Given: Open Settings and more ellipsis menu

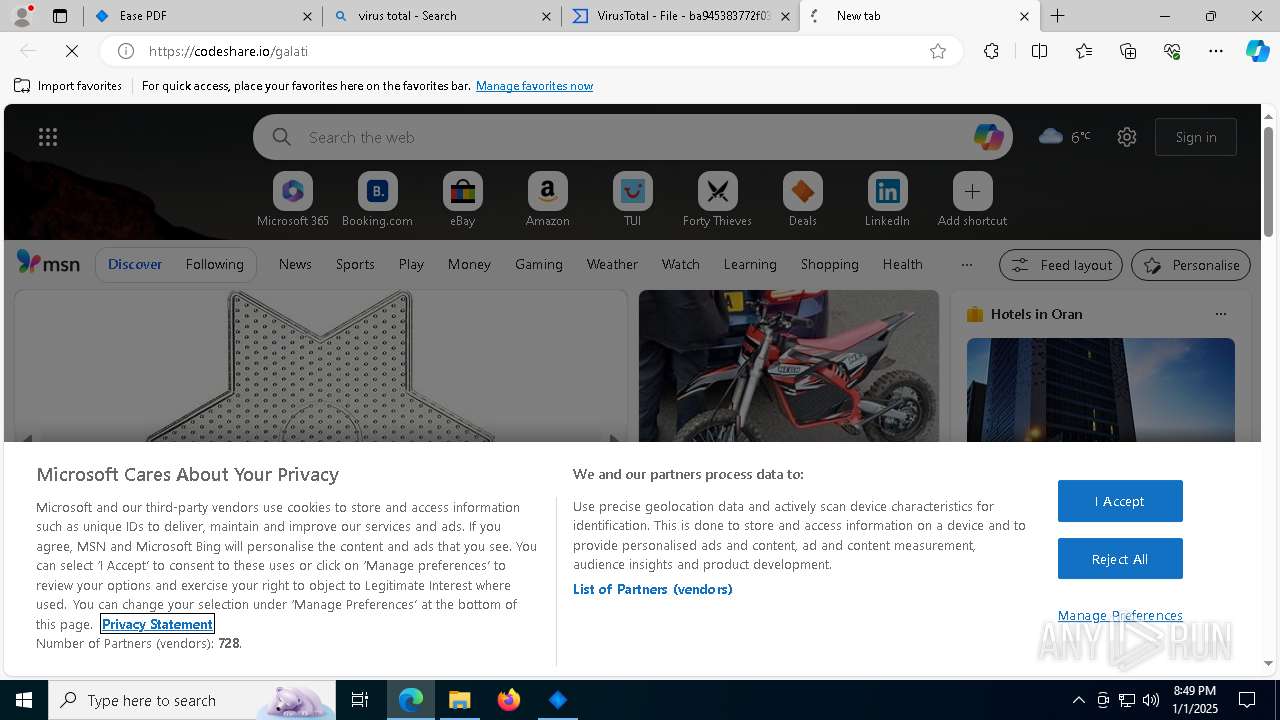Looking at the screenshot, I should (x=1216, y=51).
